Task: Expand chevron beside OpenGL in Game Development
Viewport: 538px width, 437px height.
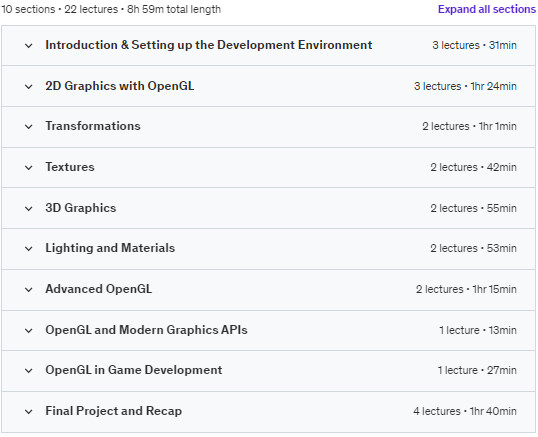Action: tap(29, 370)
